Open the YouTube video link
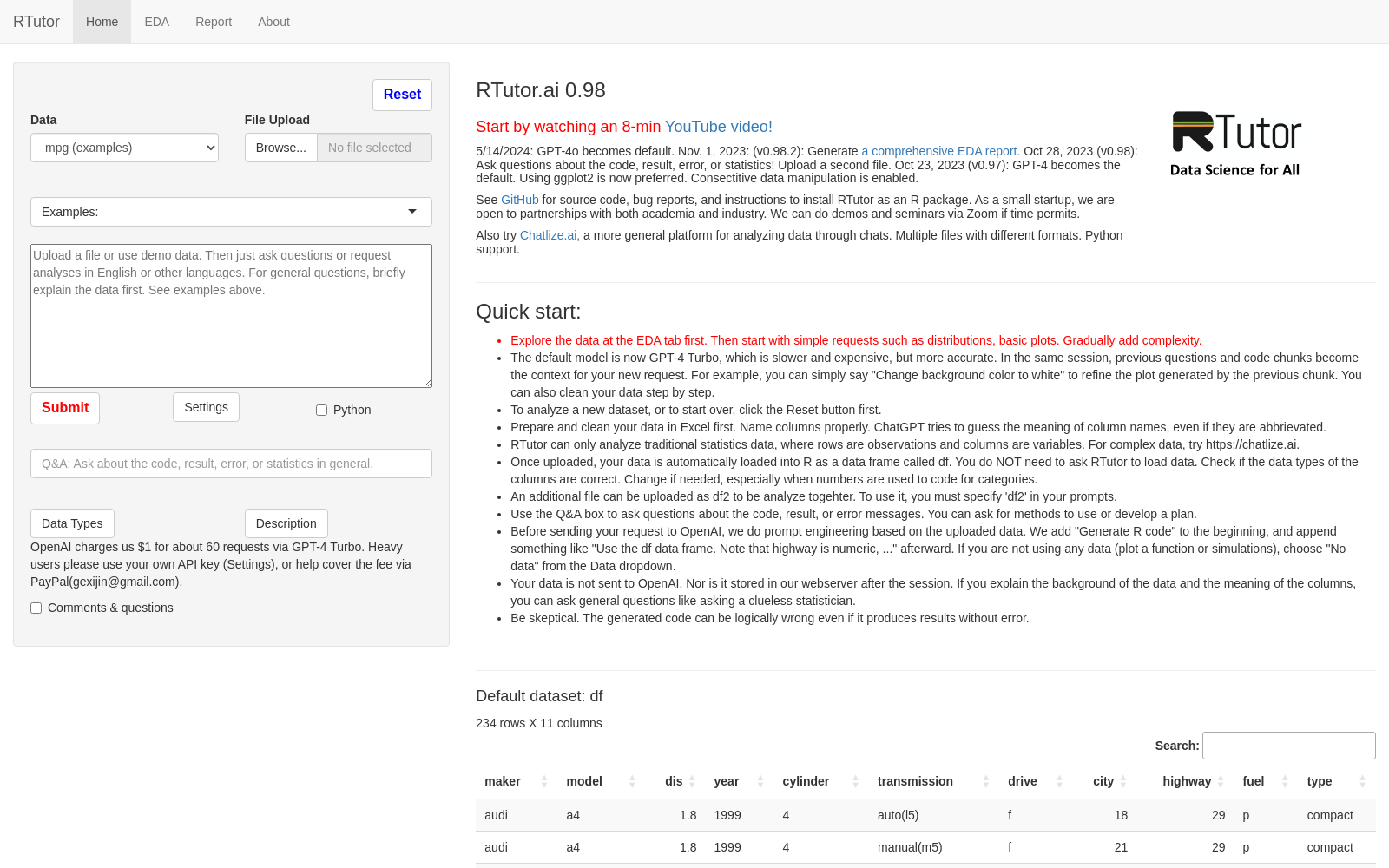Image resolution: width=1389 pixels, height=868 pixels. pyautogui.click(x=718, y=127)
